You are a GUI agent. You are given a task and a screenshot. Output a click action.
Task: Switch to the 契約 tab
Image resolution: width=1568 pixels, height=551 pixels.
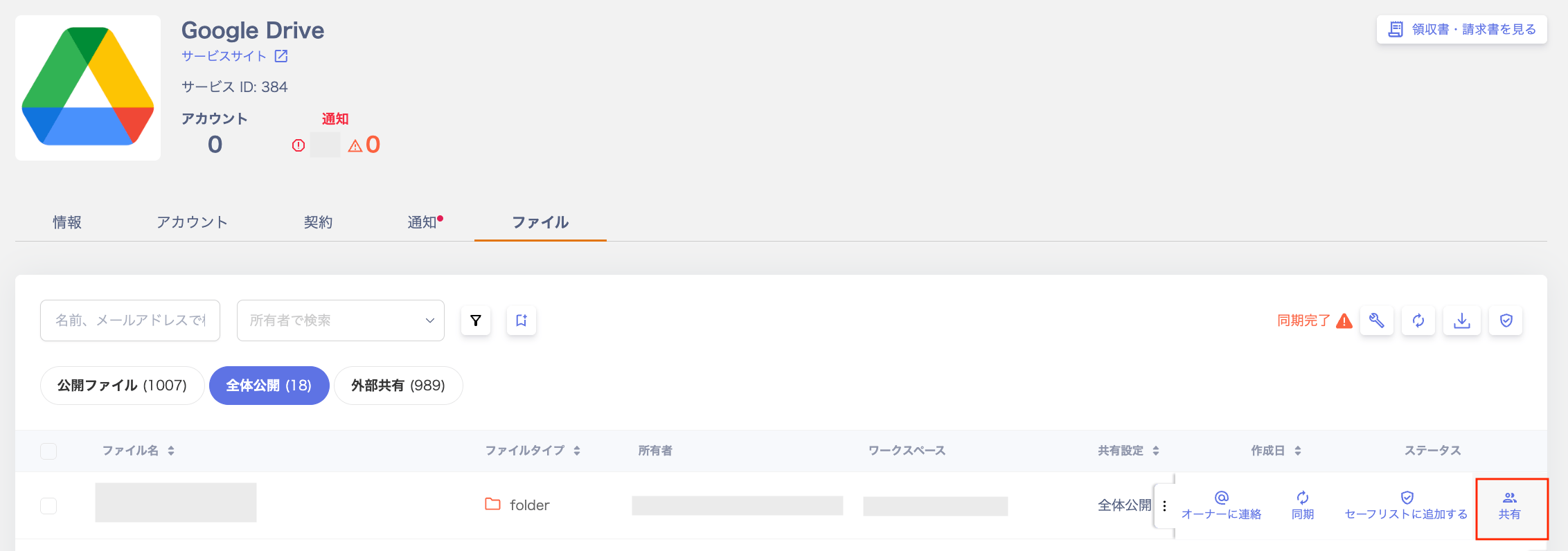coord(319,222)
